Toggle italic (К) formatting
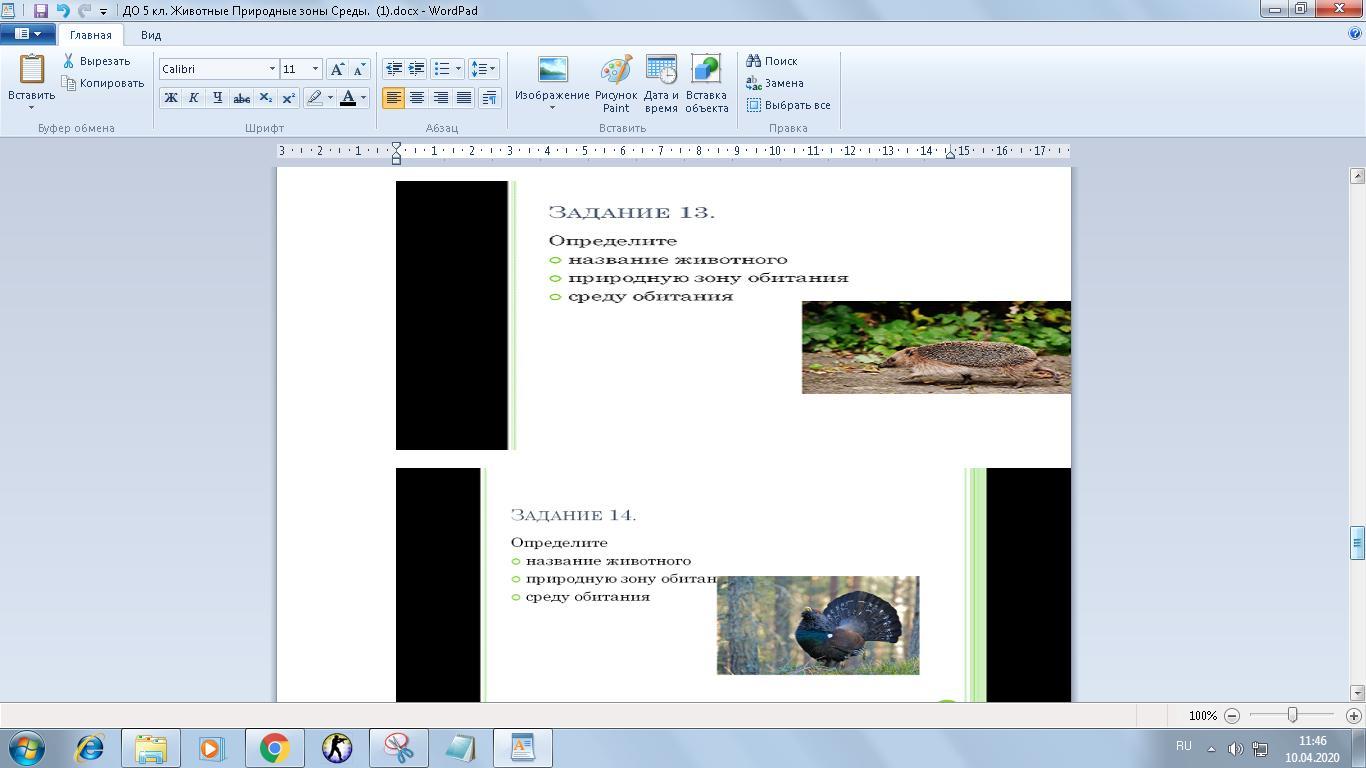The width and height of the screenshot is (1366, 768). click(x=193, y=98)
